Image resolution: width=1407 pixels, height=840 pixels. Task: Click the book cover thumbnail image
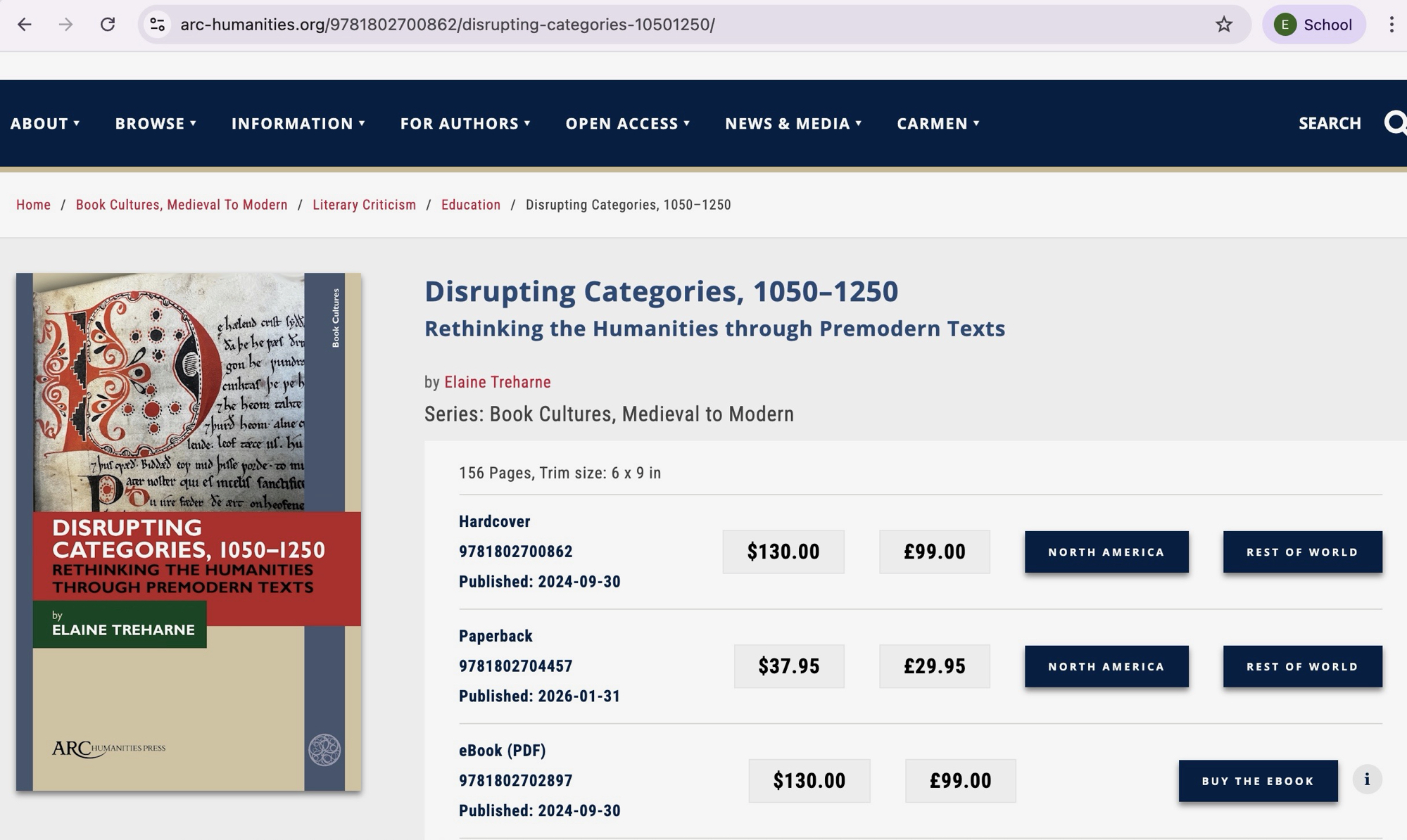[189, 532]
